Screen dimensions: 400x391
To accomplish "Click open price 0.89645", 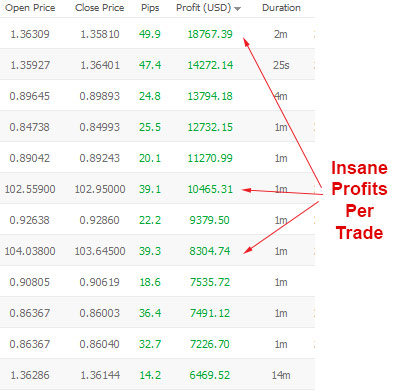I will coord(30,96).
